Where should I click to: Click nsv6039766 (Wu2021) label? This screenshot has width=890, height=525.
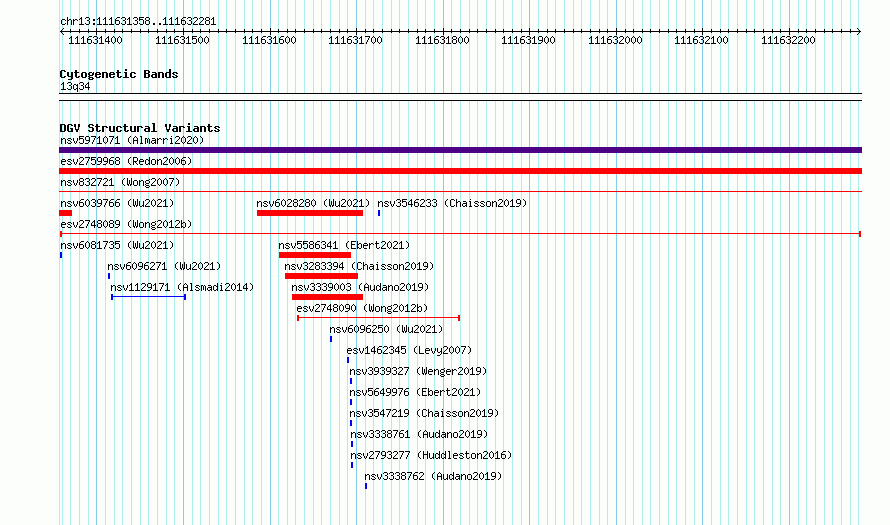[117, 203]
